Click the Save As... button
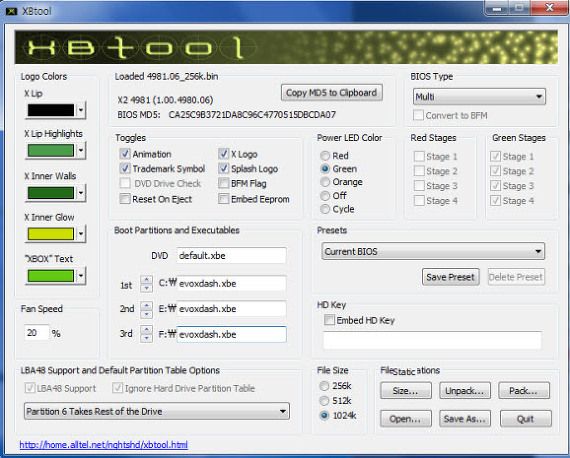570x458 pixels. (465, 419)
